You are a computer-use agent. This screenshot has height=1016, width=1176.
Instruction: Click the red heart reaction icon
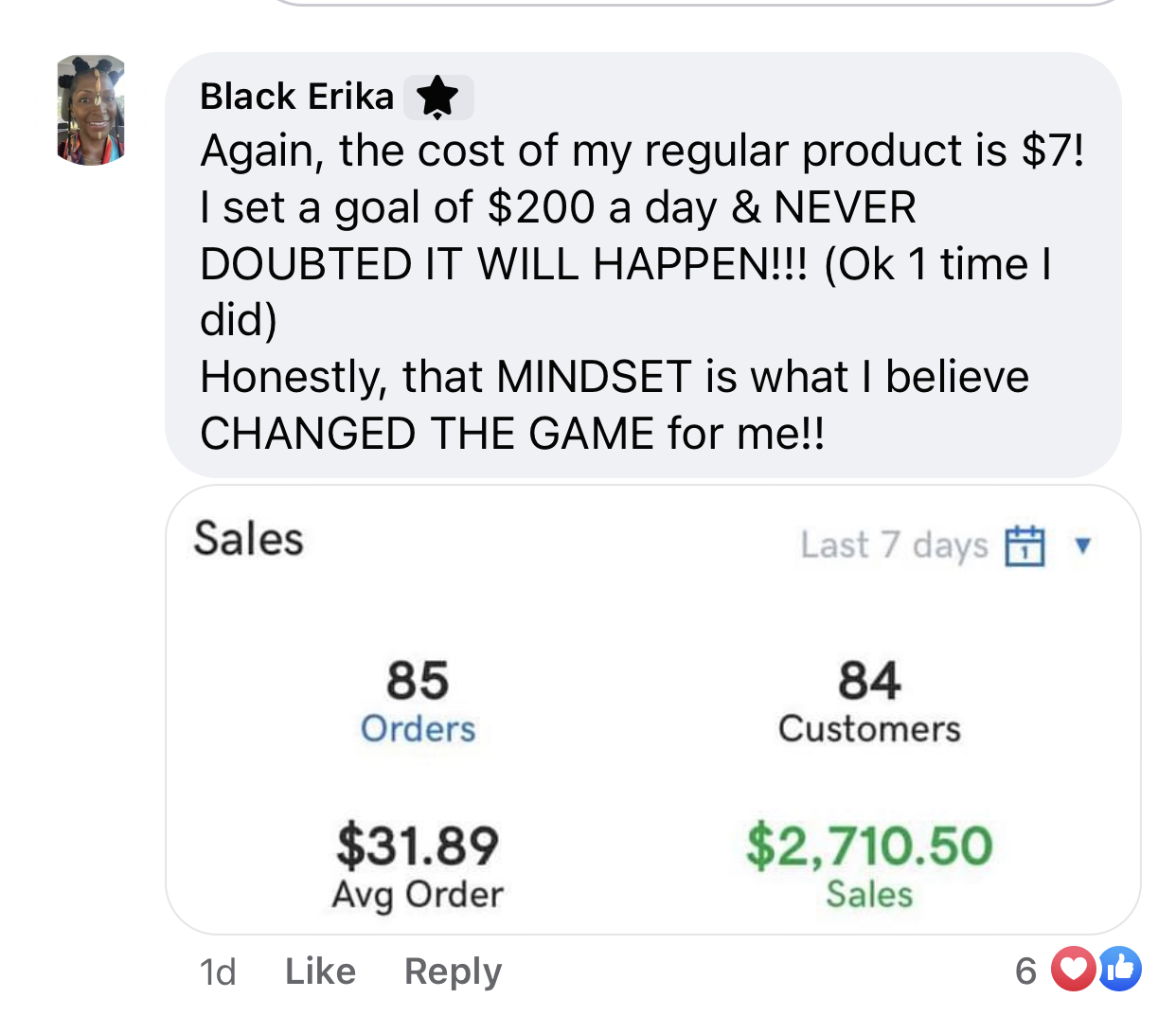(1073, 970)
